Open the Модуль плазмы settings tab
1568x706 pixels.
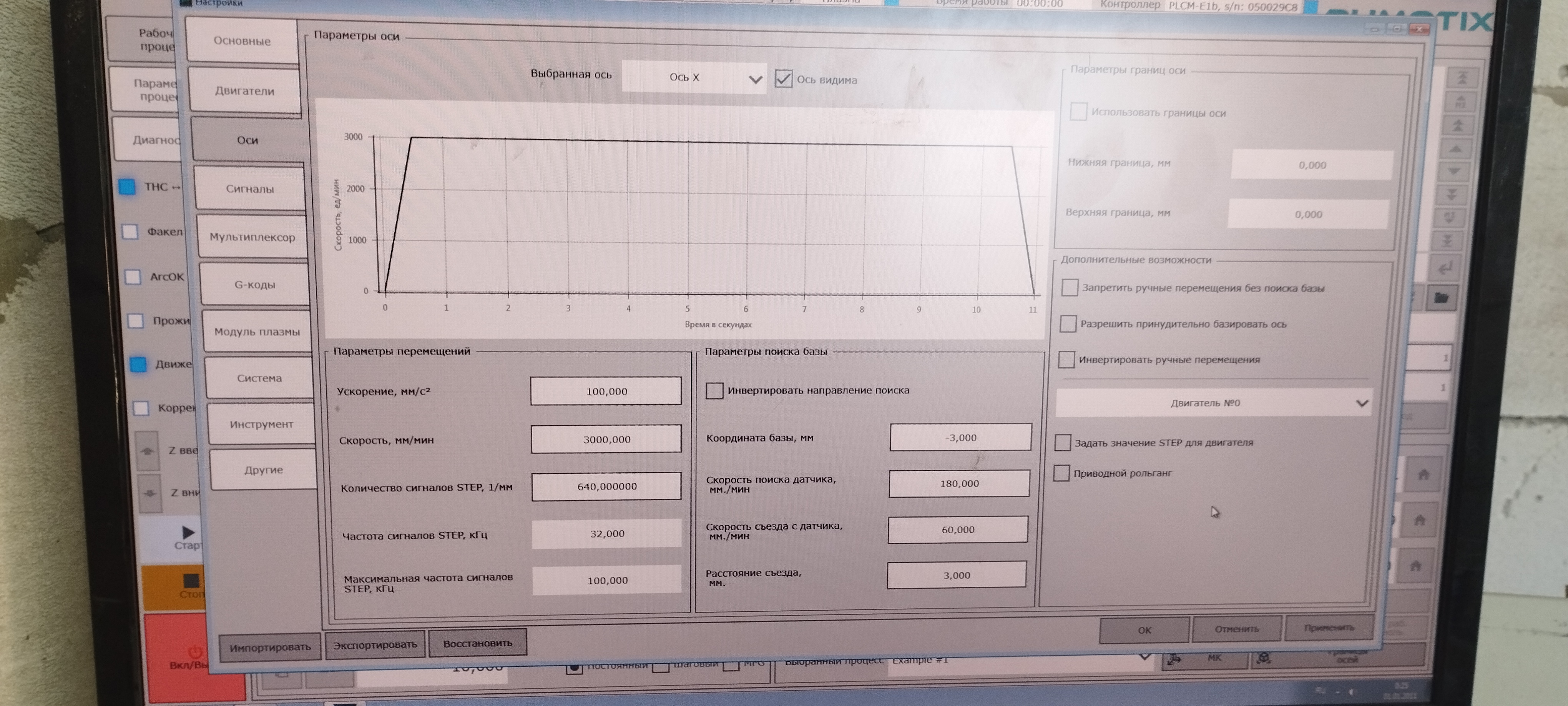pos(257,332)
